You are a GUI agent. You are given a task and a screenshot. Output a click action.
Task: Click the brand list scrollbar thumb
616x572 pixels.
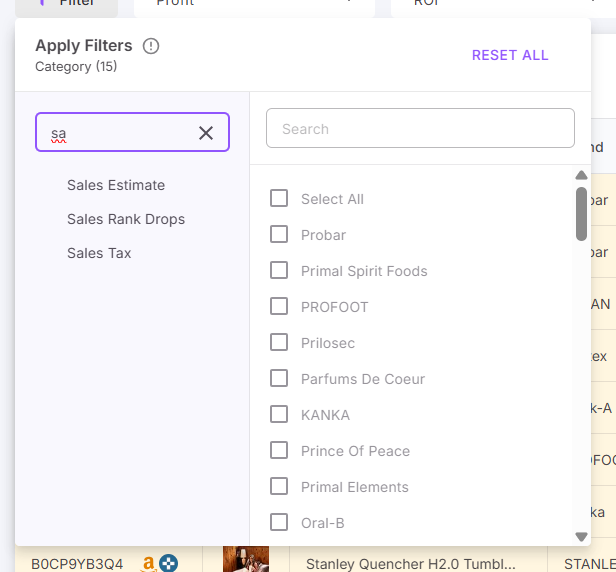tap(581, 214)
